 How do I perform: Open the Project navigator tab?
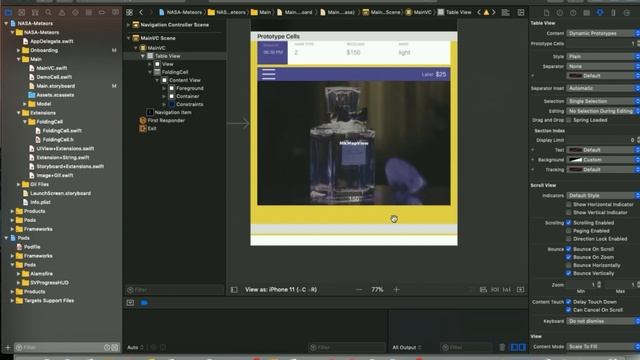(8, 13)
